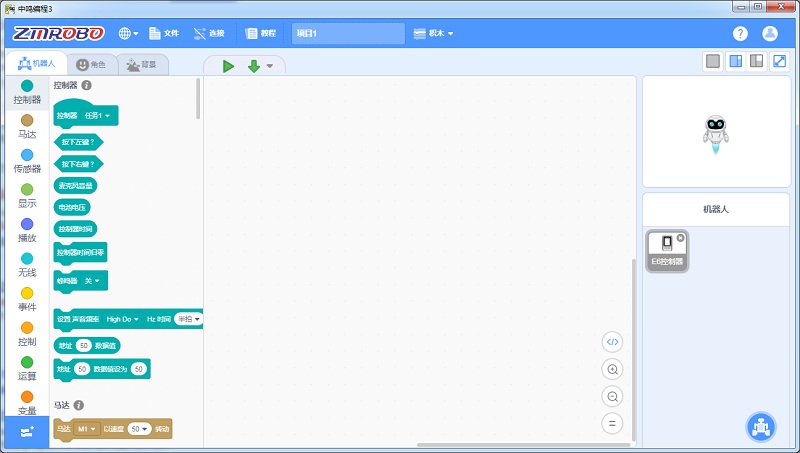Select the large stage layout icon
800x453 pixels.
(x=757, y=61)
